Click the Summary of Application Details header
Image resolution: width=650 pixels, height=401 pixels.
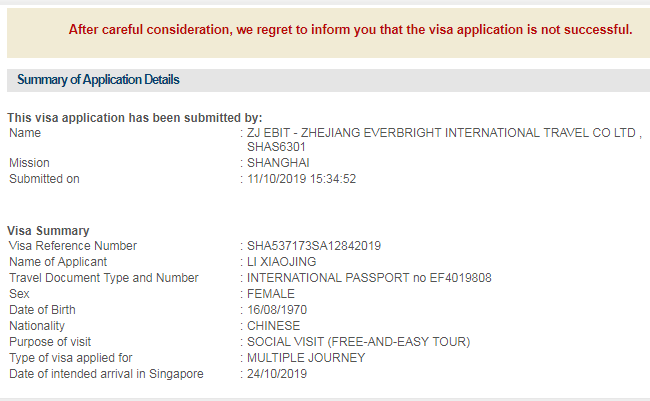click(98, 80)
